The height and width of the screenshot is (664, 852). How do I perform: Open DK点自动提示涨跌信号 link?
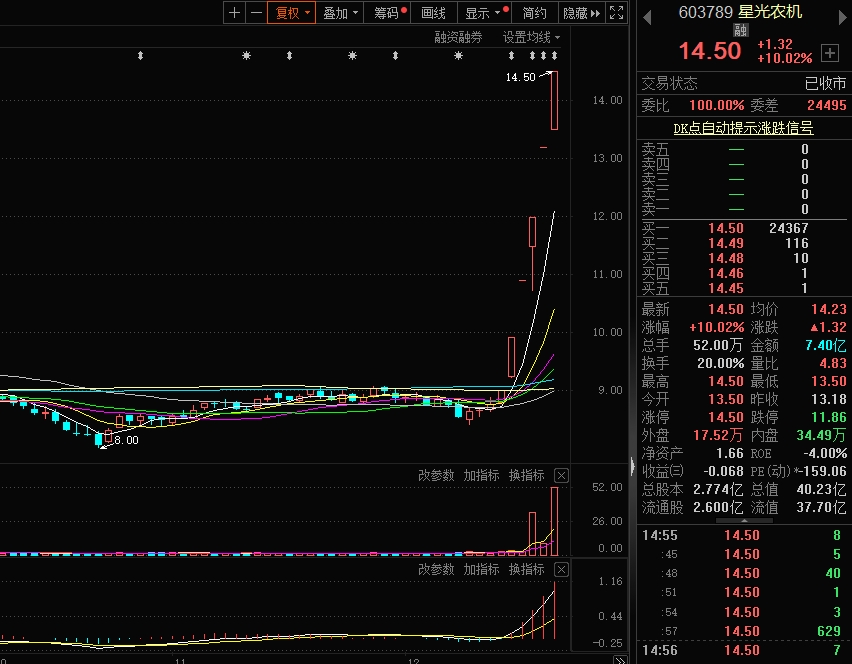pos(743,128)
